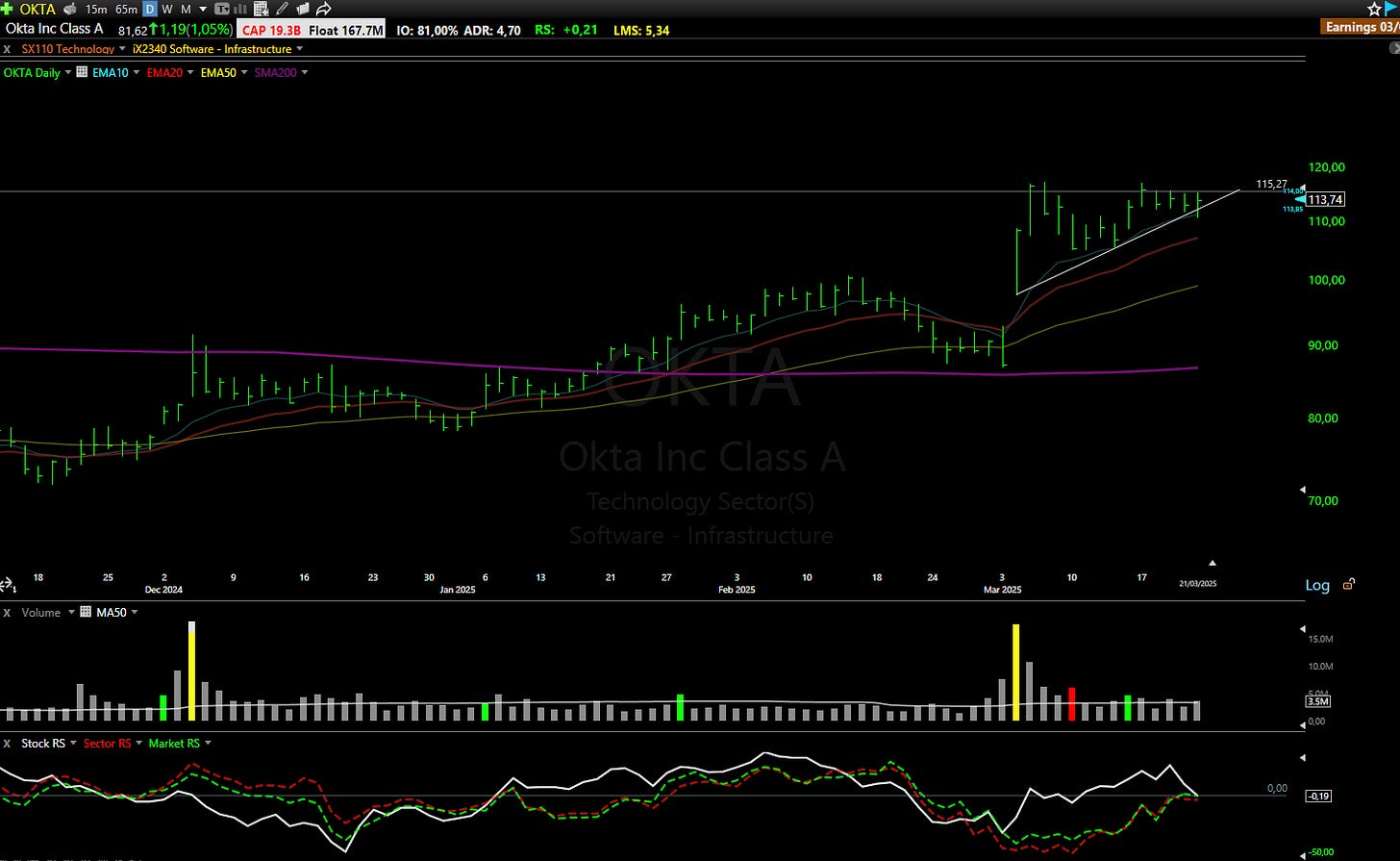Open the Sector RS dropdown
1400x861 pixels.
coord(138,744)
